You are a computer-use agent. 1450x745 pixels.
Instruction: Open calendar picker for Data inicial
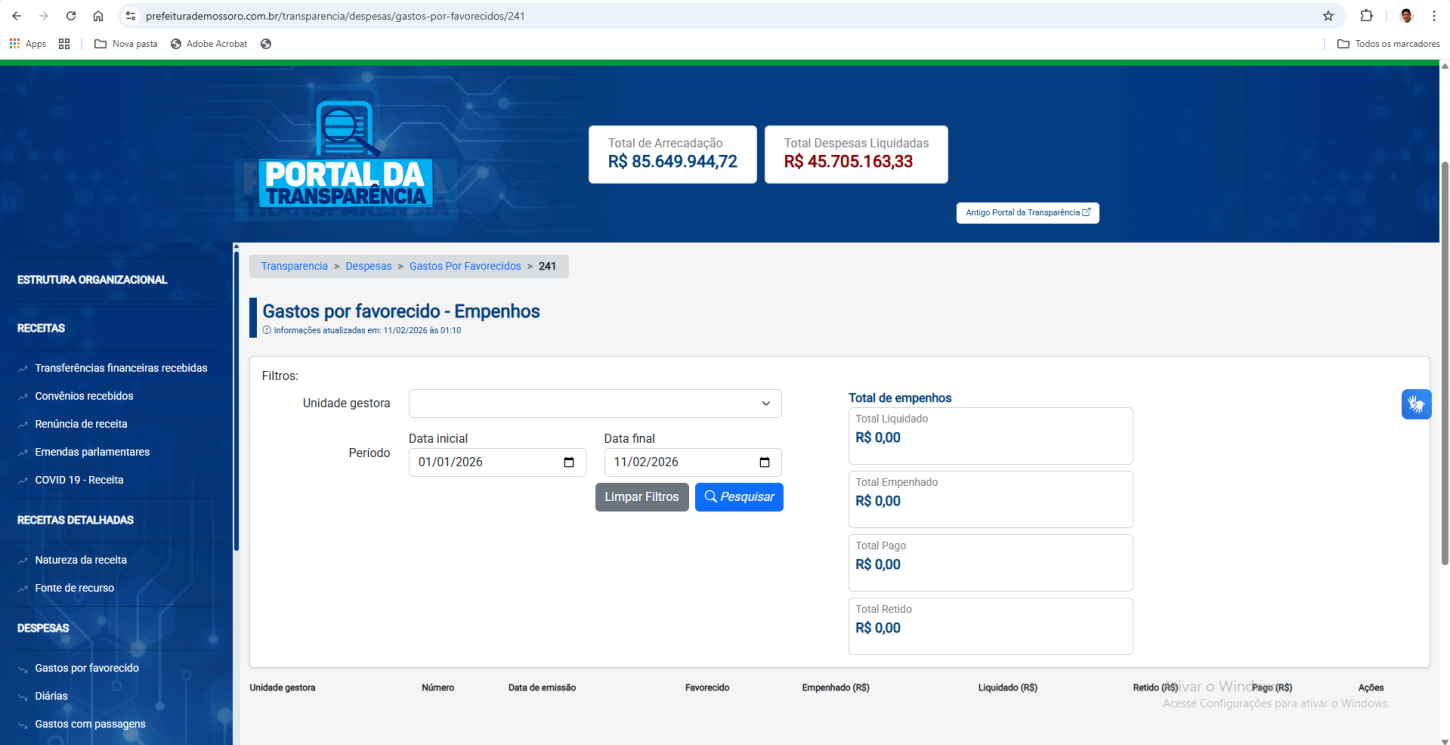point(569,462)
